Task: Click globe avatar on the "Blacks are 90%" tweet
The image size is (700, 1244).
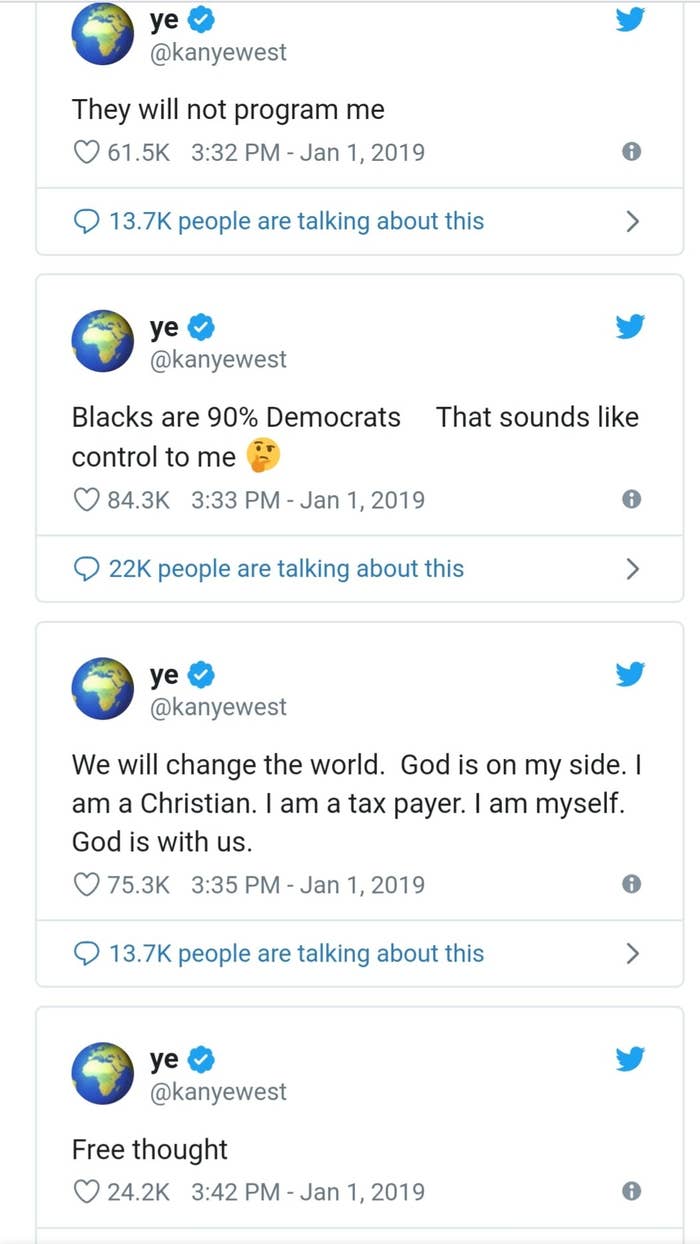Action: click(x=103, y=341)
